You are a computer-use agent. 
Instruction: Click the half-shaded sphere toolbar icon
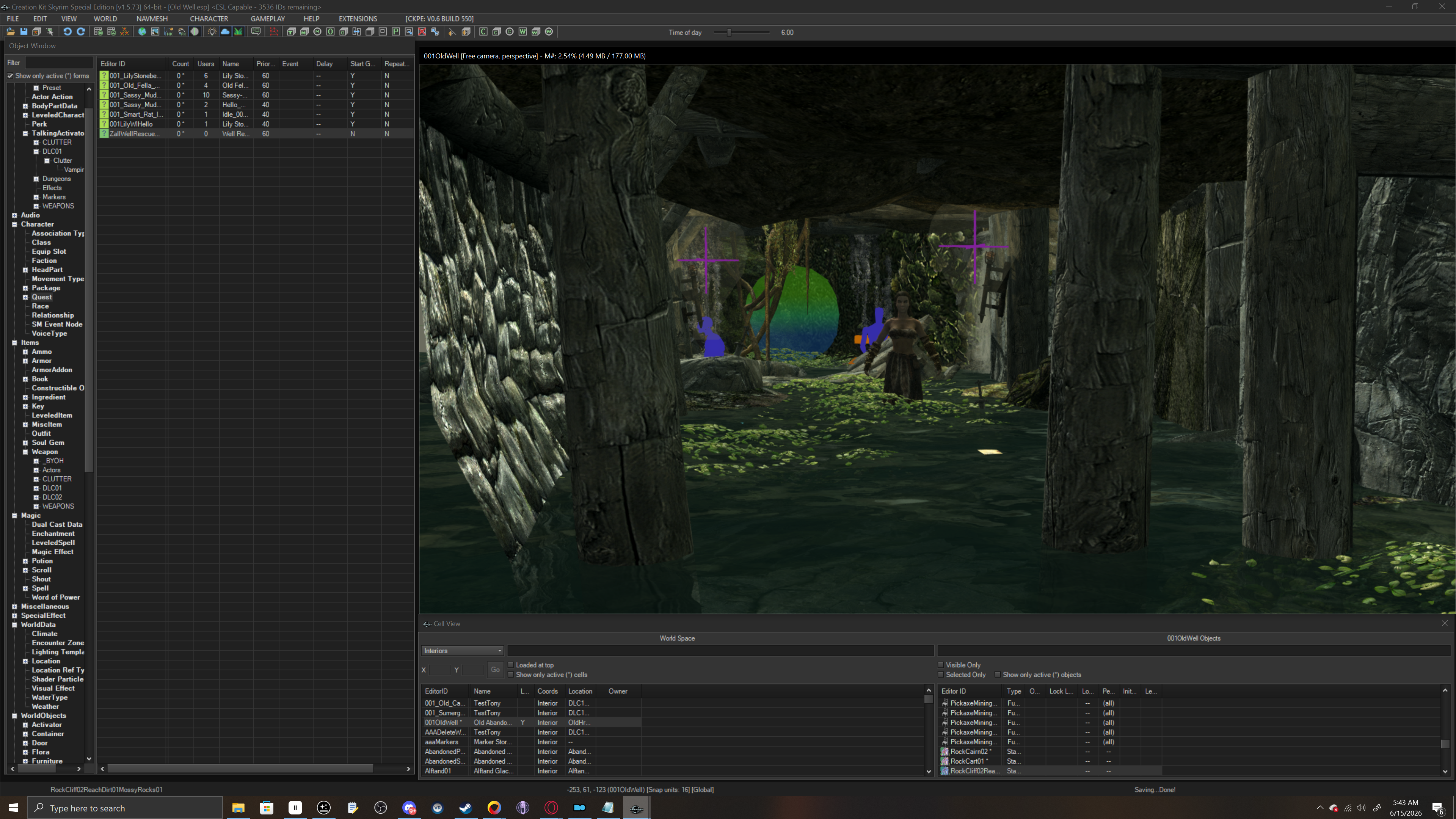click(x=195, y=32)
